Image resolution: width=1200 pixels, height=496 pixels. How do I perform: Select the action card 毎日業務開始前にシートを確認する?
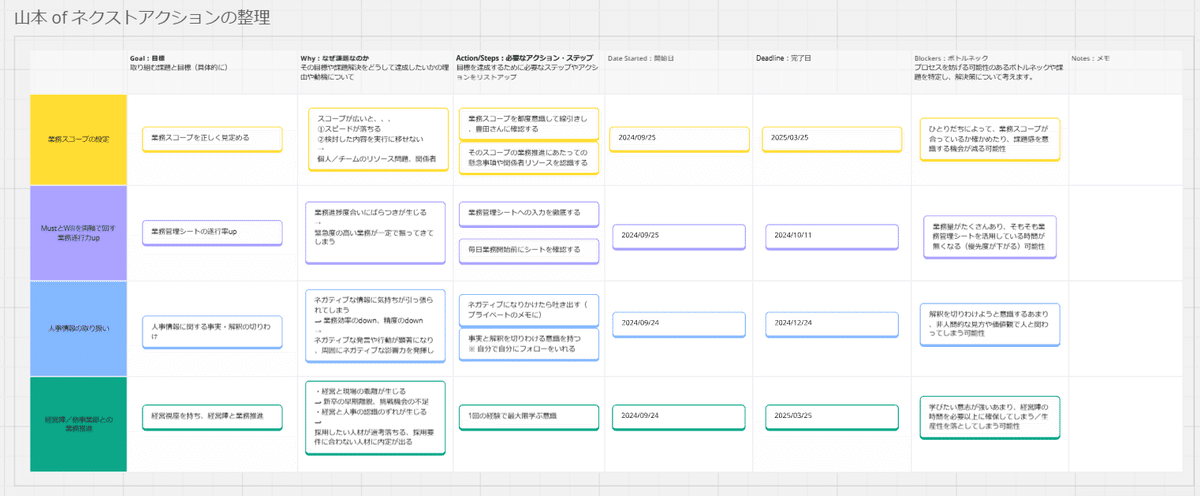click(x=529, y=249)
